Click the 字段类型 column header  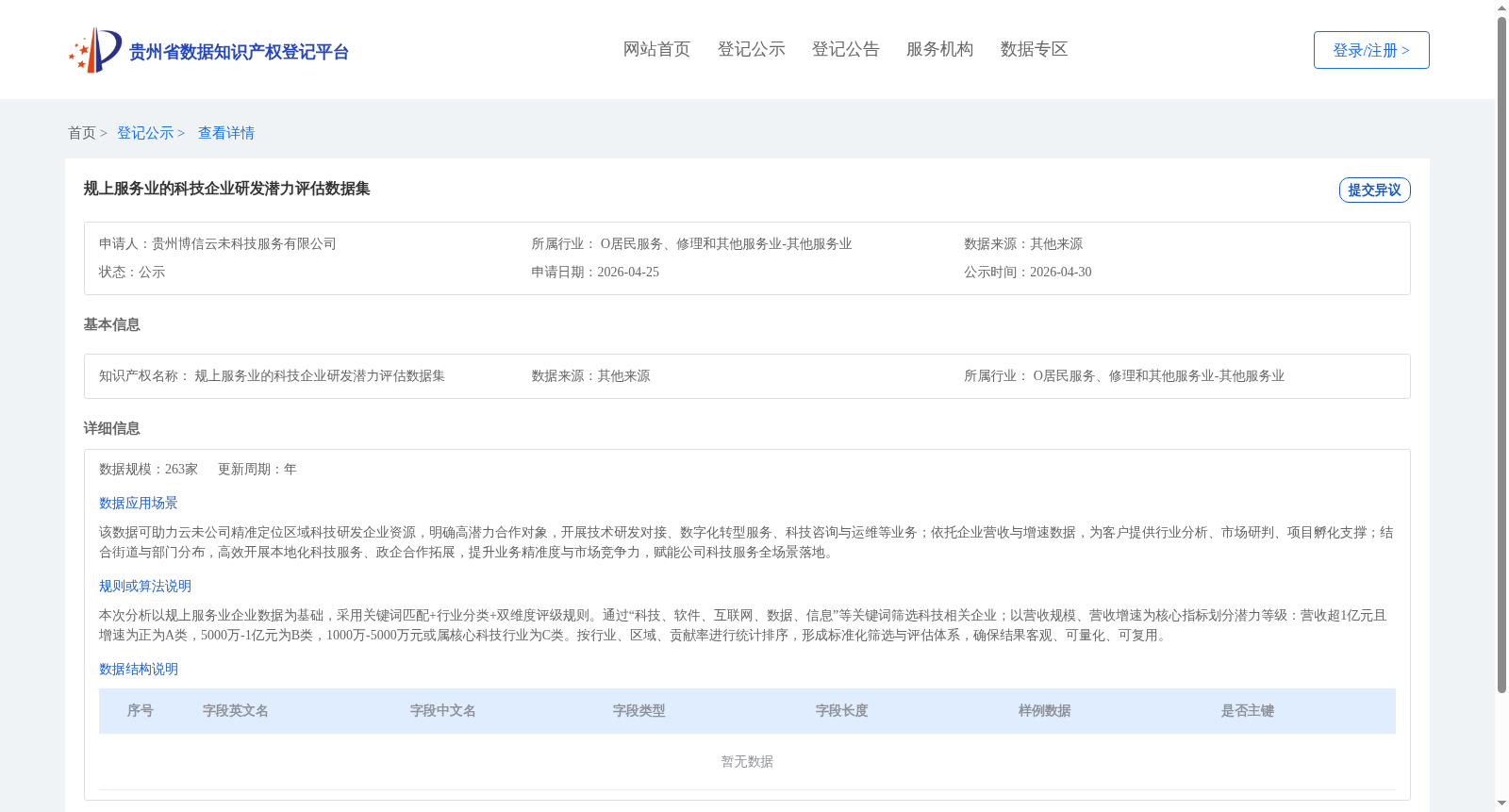pyautogui.click(x=639, y=710)
